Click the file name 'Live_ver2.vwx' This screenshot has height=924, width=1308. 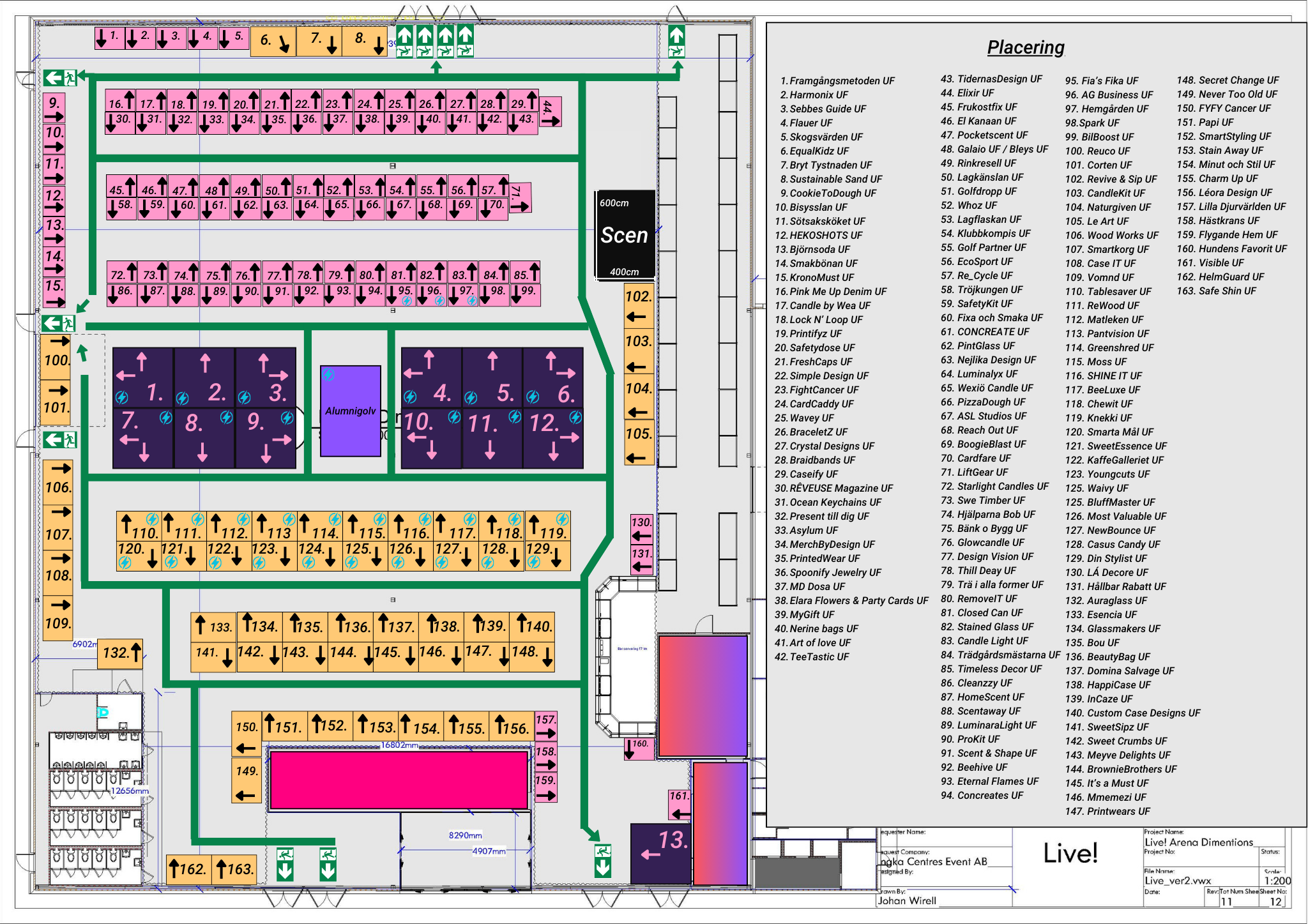pyautogui.click(x=1177, y=881)
